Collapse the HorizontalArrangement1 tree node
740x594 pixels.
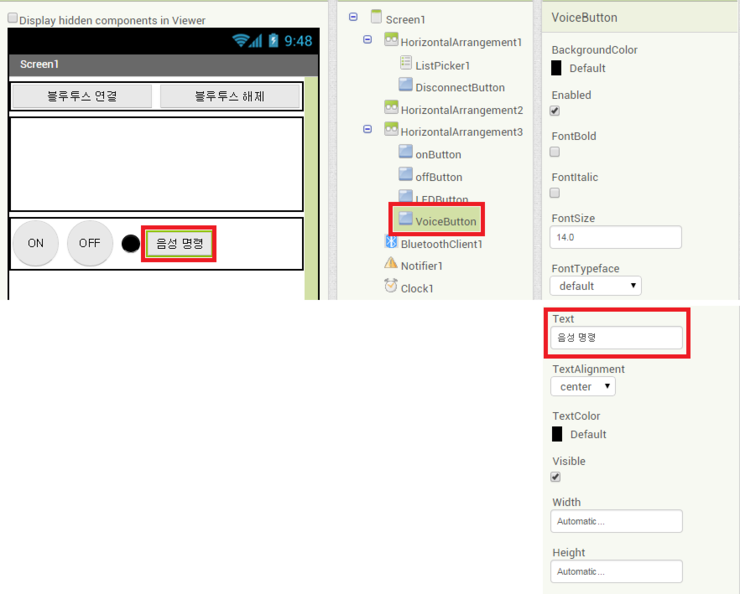(x=368, y=40)
